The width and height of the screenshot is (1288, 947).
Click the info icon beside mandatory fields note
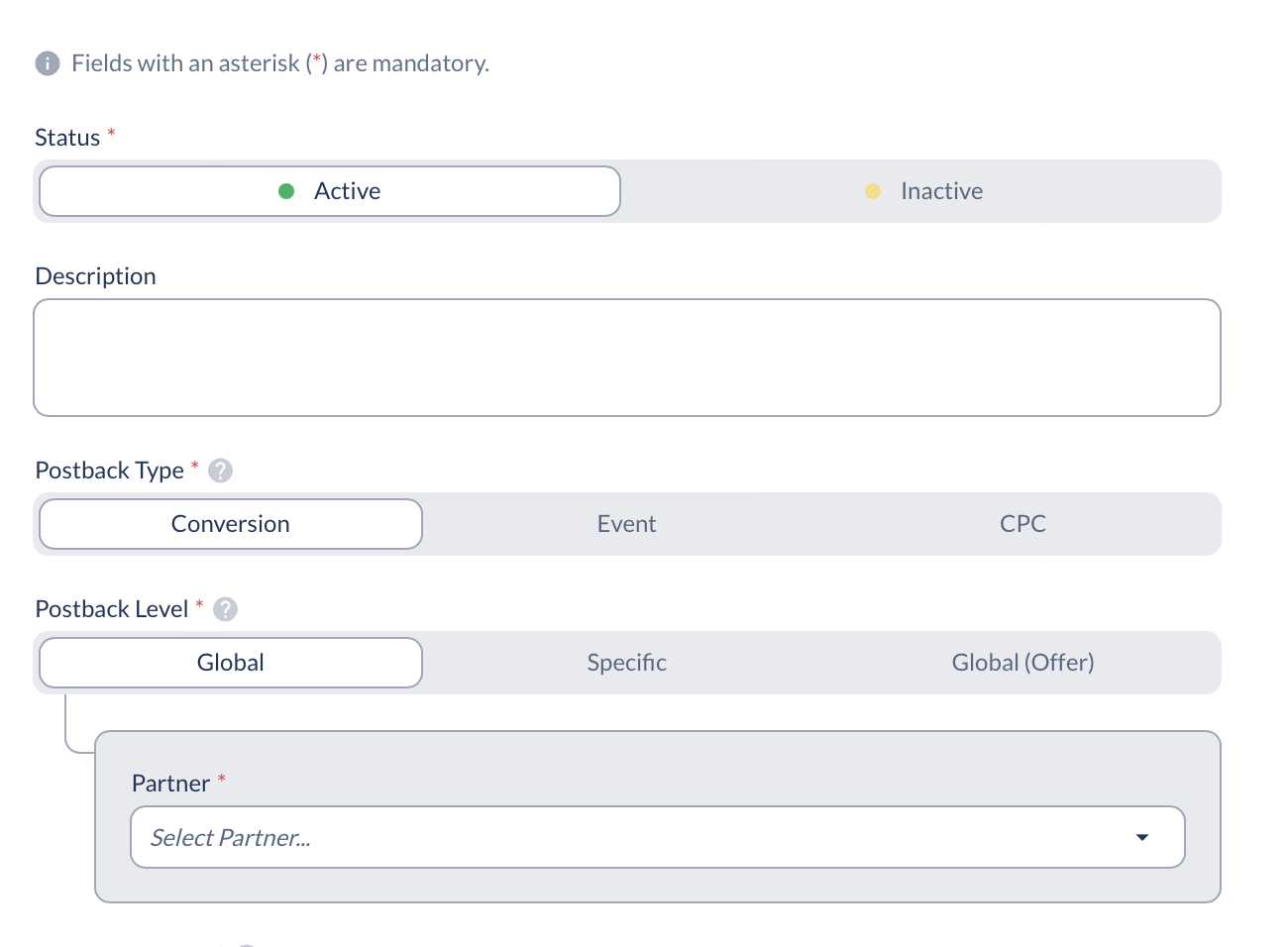tap(48, 63)
